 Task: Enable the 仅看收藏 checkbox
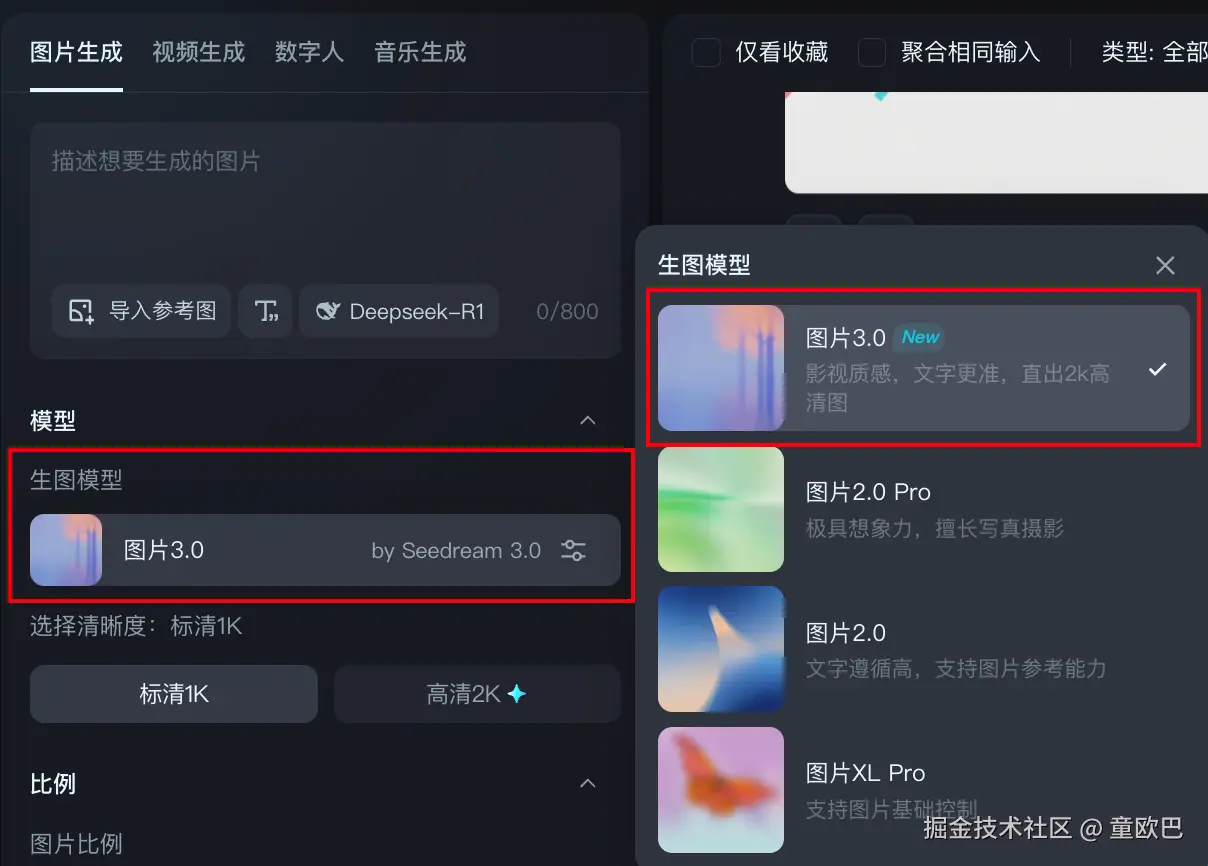point(706,52)
